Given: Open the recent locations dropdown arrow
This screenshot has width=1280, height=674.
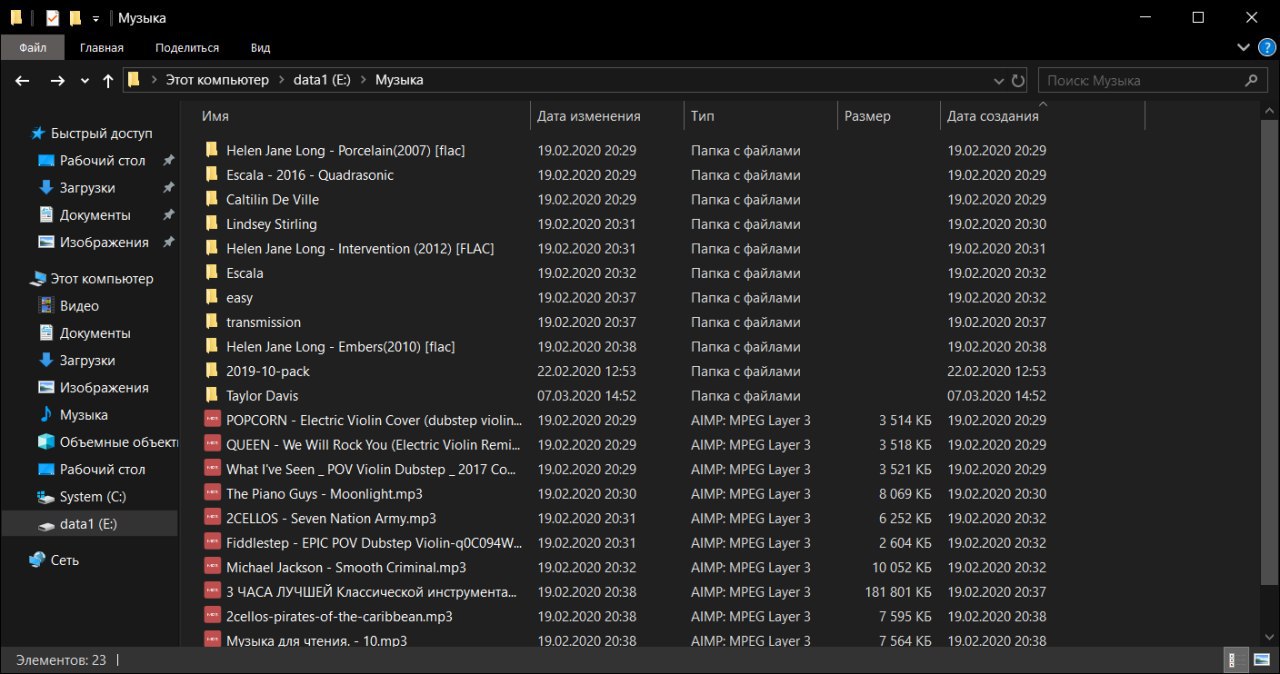Looking at the screenshot, I should tap(85, 81).
